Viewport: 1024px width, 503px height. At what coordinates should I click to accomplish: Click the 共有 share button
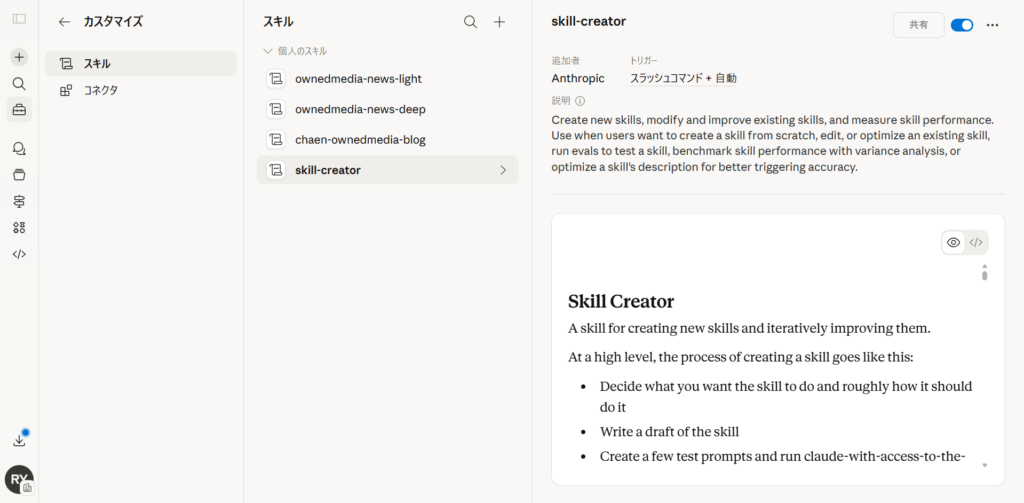tap(918, 25)
